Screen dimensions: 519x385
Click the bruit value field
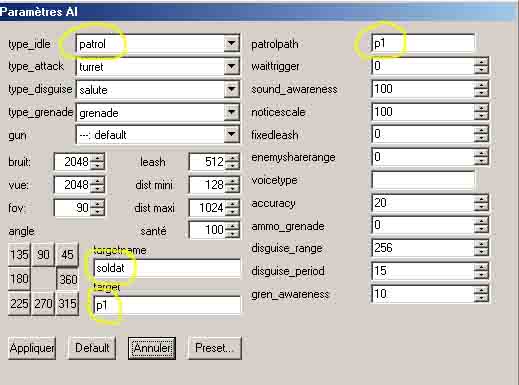click(72, 162)
